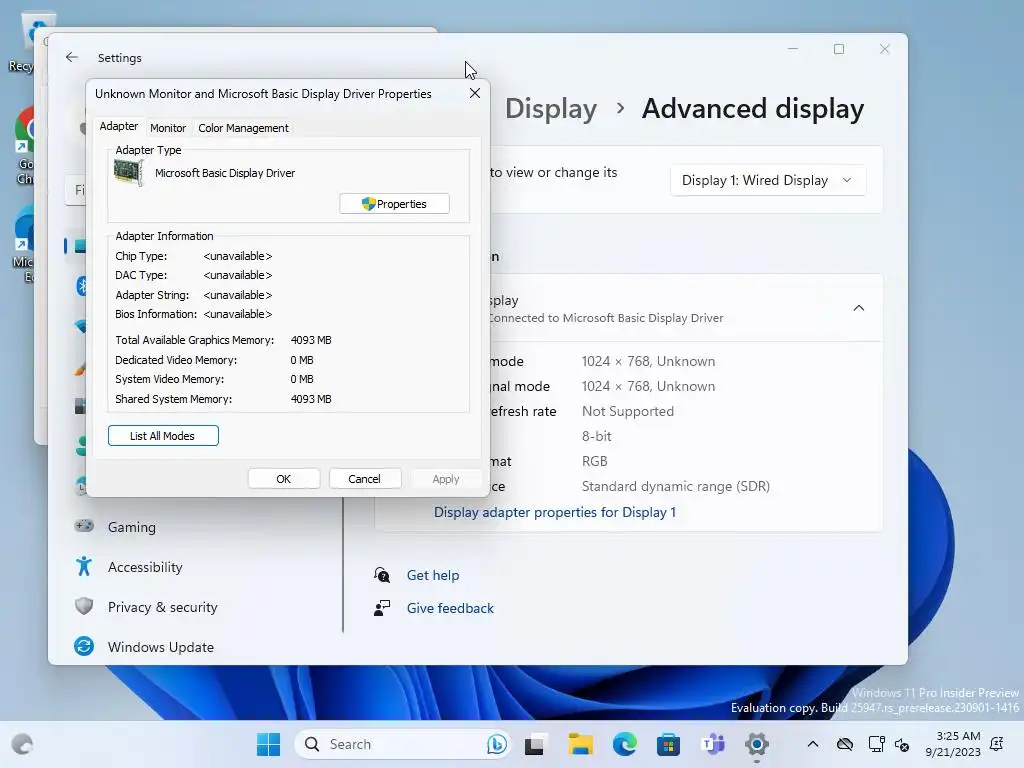1024x768 pixels.
Task: Open Gaming settings category
Action: [132, 527]
